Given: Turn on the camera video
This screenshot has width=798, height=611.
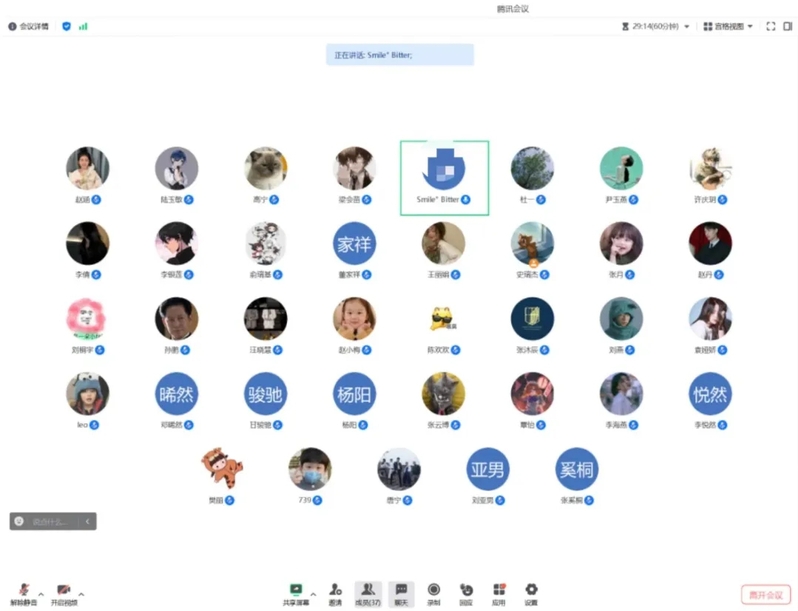Looking at the screenshot, I should point(64,593).
